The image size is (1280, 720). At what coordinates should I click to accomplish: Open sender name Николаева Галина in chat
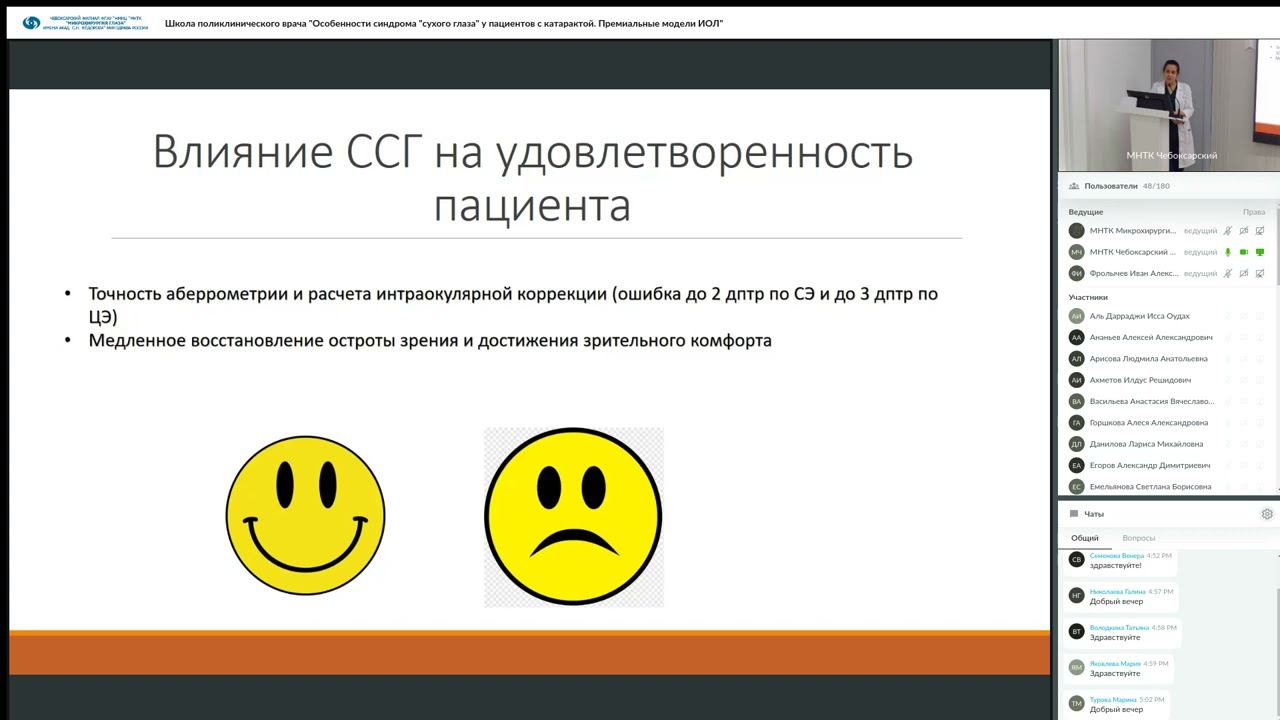(1118, 591)
